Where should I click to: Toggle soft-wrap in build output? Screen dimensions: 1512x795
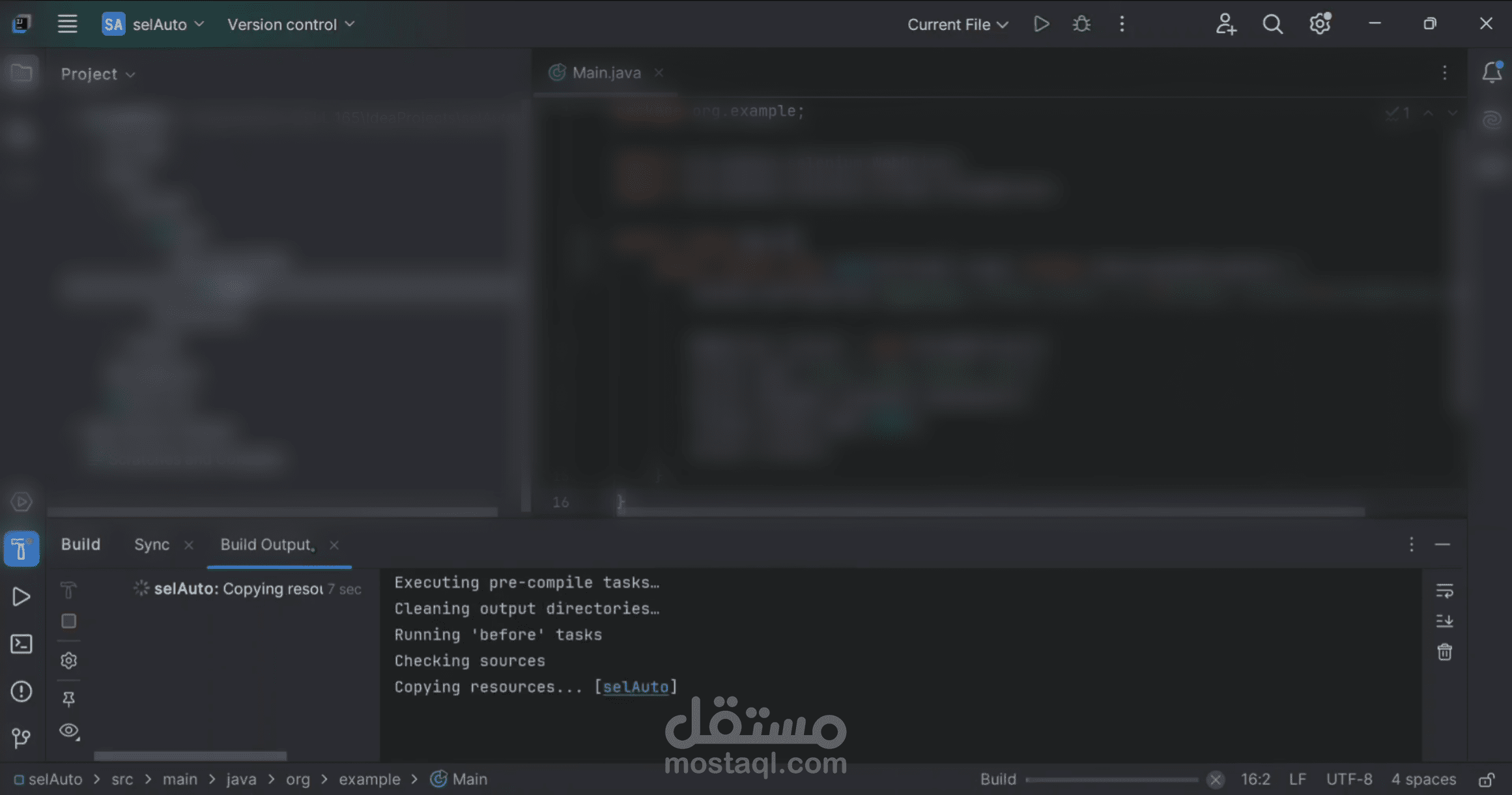point(1444,591)
